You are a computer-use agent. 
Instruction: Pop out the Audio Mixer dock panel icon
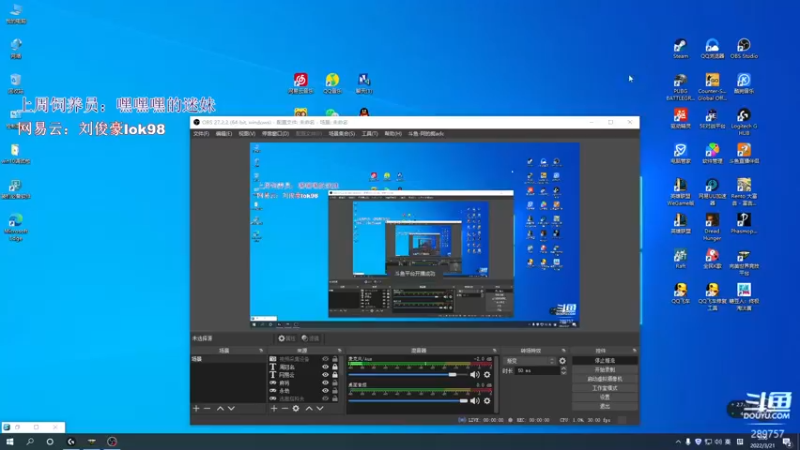click(x=494, y=351)
